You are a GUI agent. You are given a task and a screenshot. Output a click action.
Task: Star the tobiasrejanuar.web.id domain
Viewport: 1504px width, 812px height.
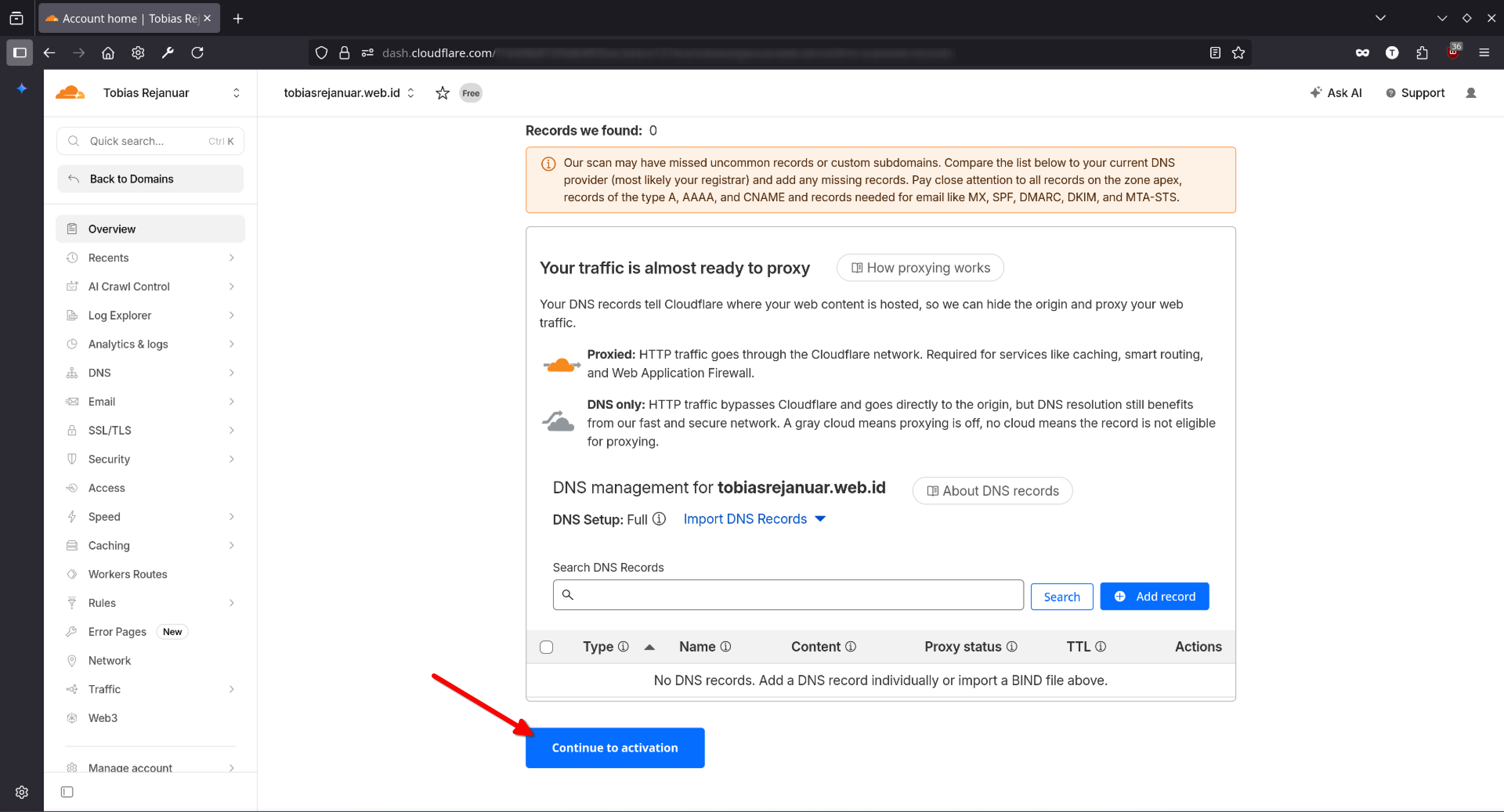[442, 93]
